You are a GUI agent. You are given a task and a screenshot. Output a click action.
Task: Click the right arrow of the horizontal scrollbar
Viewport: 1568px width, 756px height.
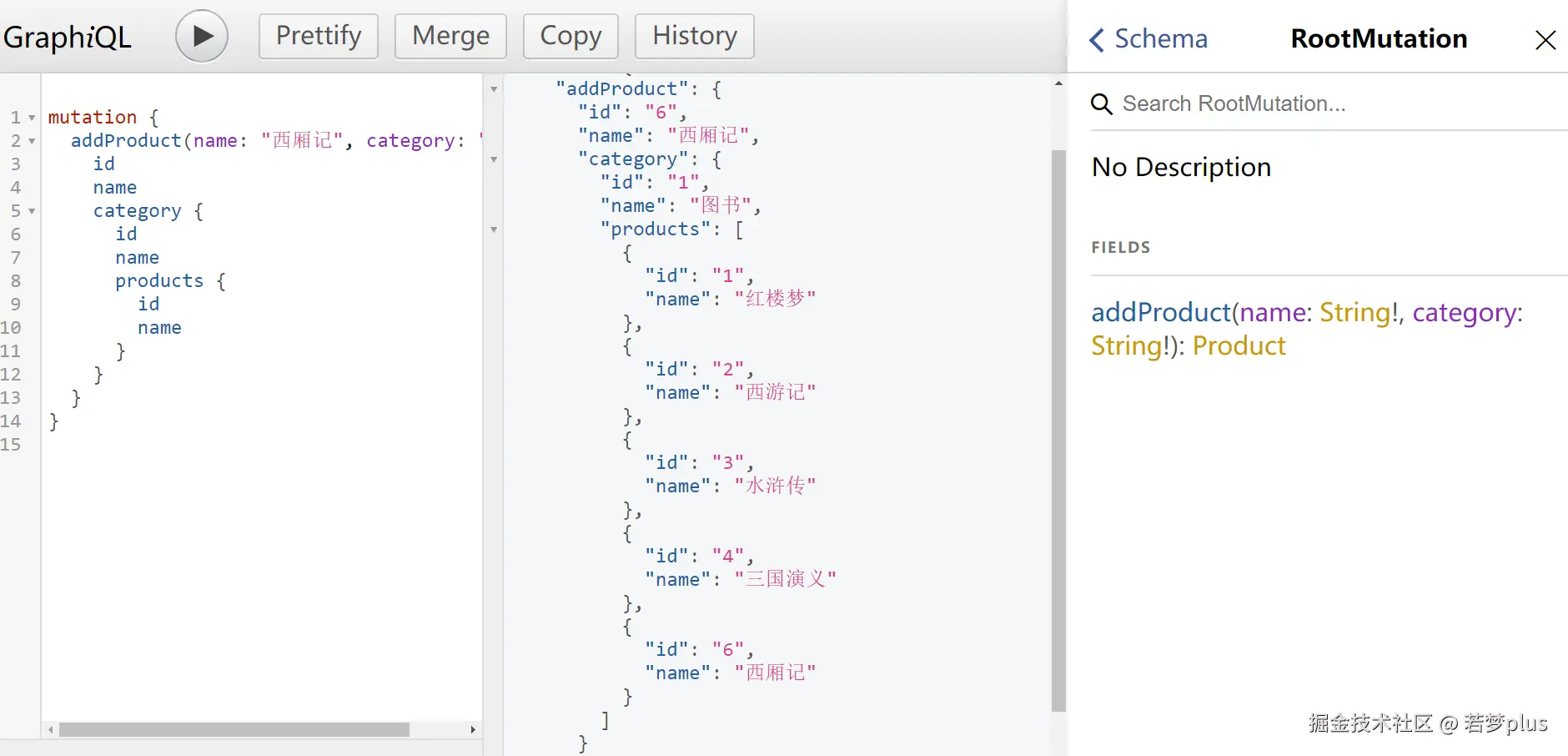pos(473,729)
